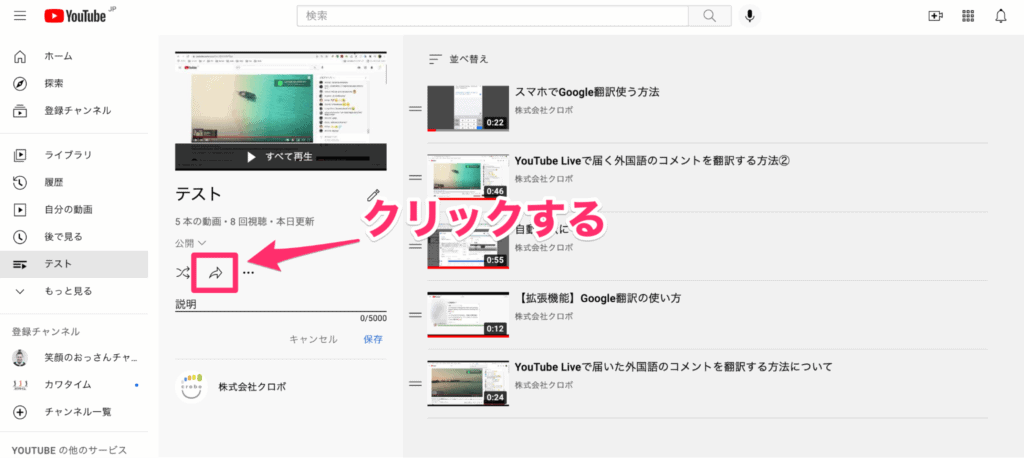
Task: Open video 【拡張機能】Google翻訳の使い方
Action: (x=598, y=299)
